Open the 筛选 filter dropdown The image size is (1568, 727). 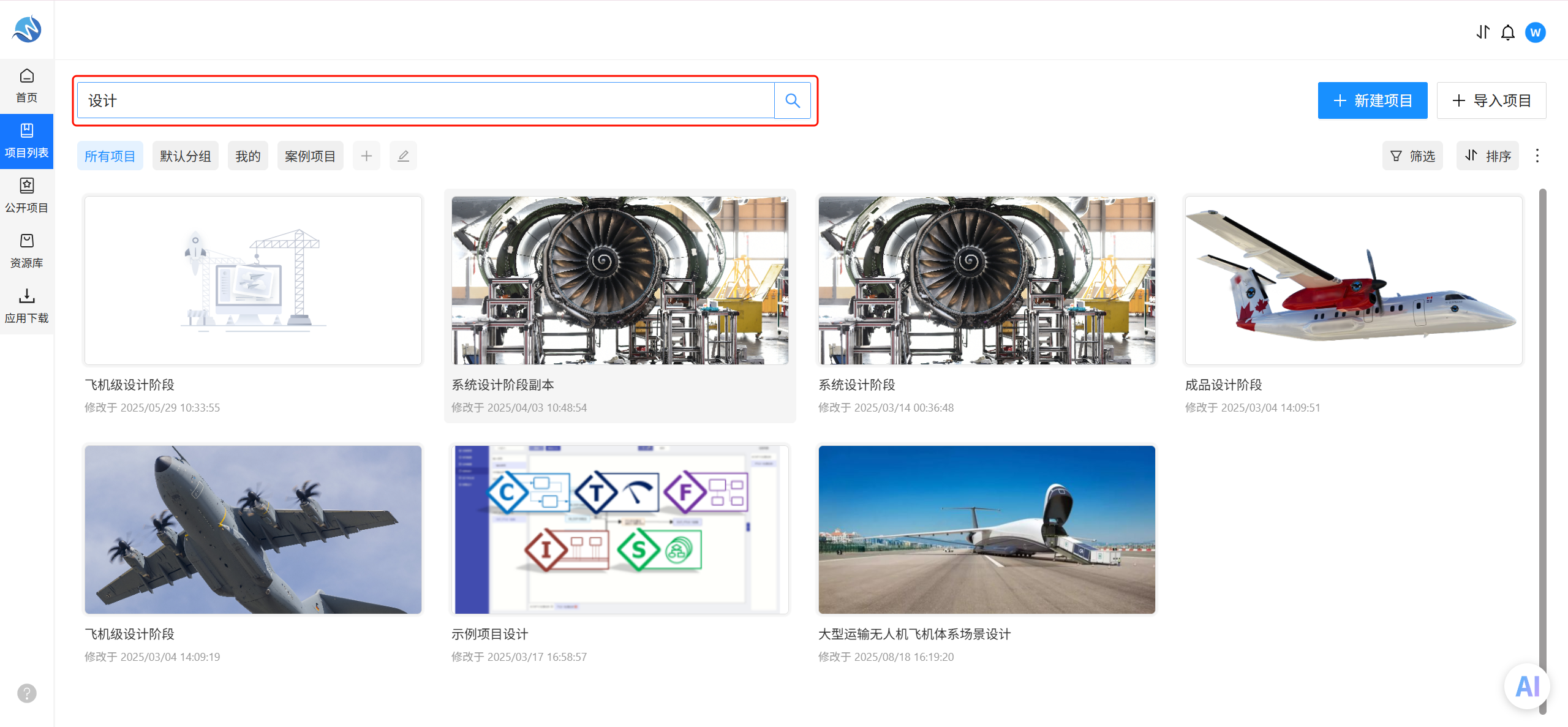(x=1412, y=156)
